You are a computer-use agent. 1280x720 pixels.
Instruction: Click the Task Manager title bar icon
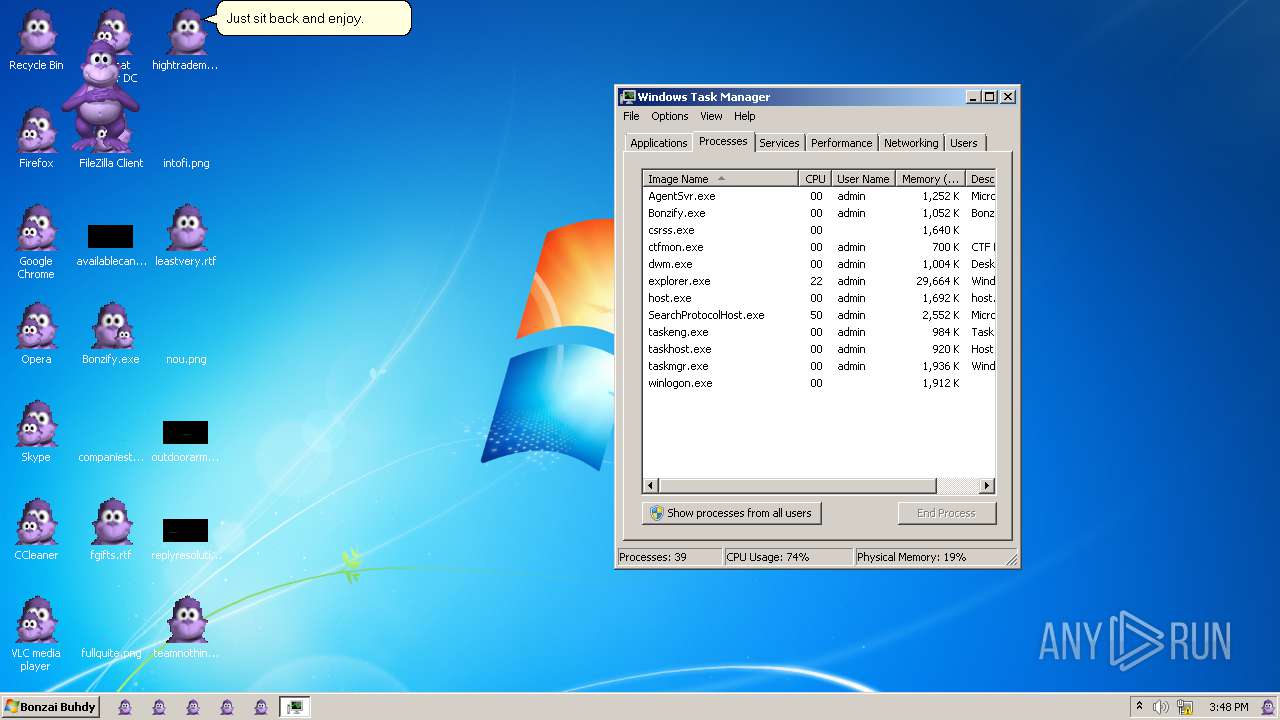[628, 97]
